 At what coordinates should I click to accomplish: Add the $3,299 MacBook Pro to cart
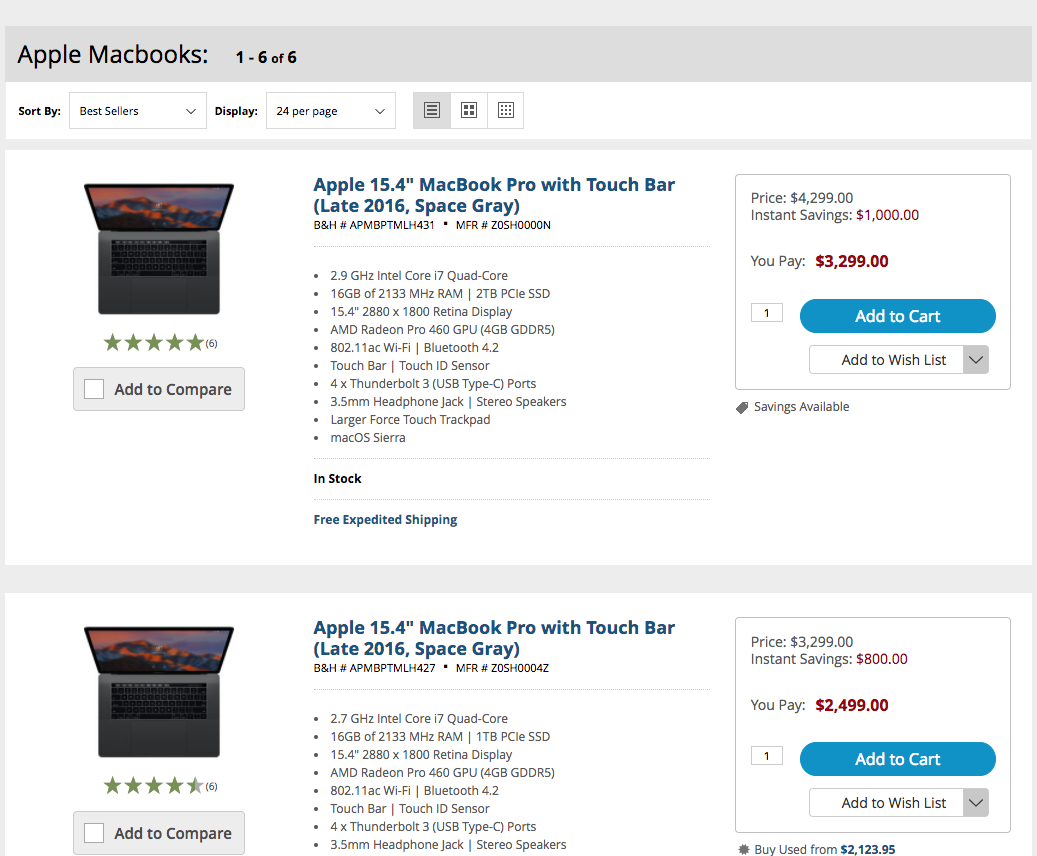[897, 316]
